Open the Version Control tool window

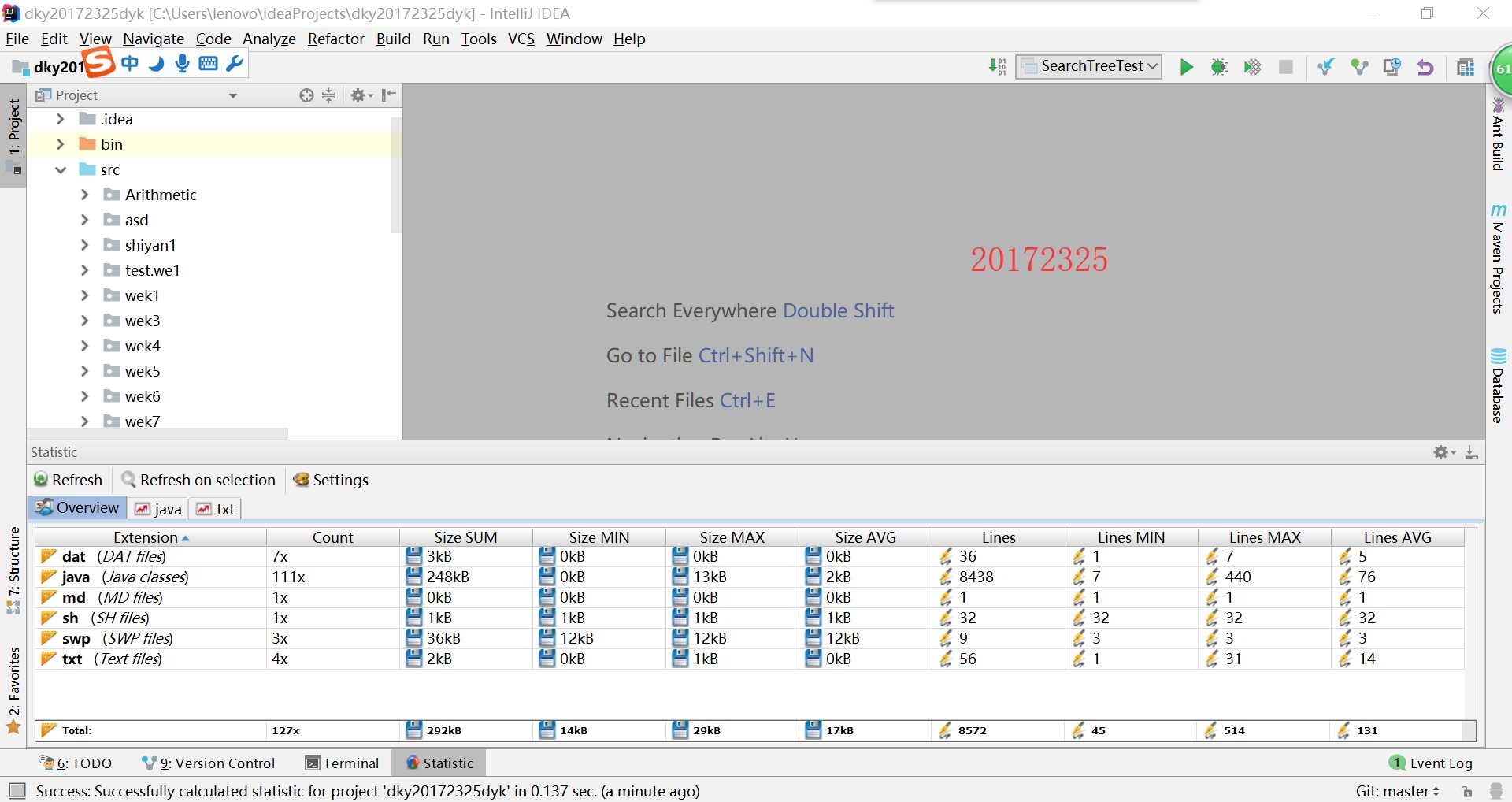tap(208, 763)
